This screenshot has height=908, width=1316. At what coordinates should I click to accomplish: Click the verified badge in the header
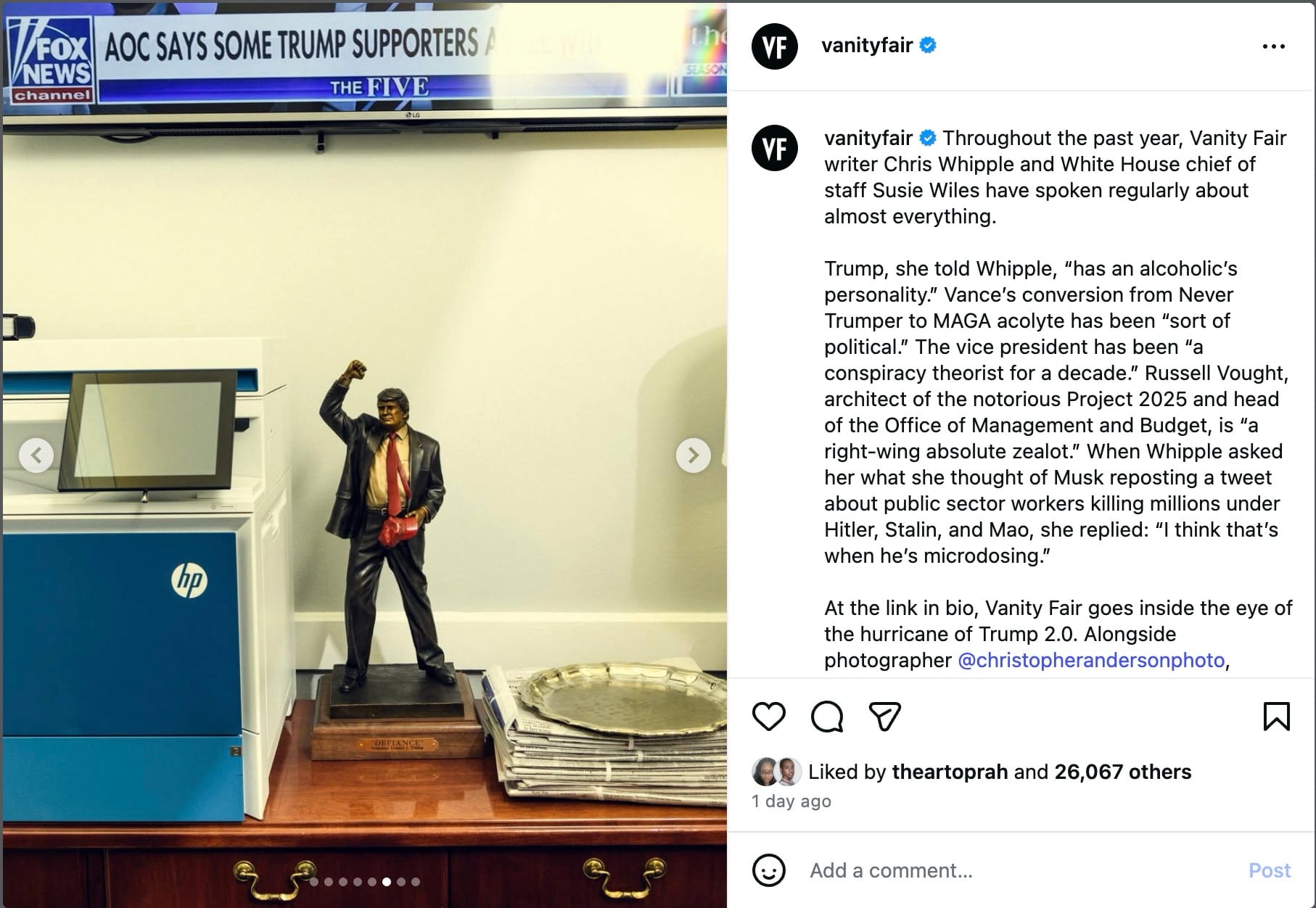pos(928,46)
